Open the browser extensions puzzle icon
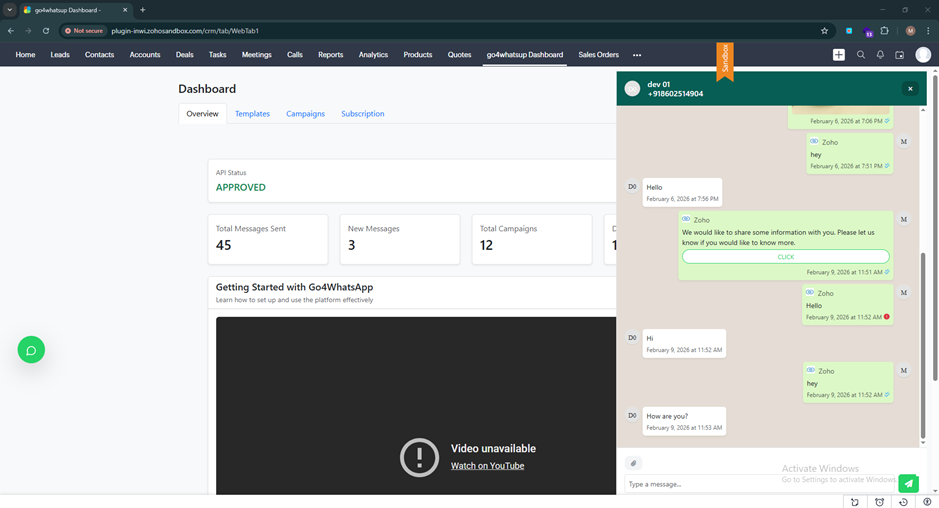The width and height of the screenshot is (939, 508). coord(884,31)
